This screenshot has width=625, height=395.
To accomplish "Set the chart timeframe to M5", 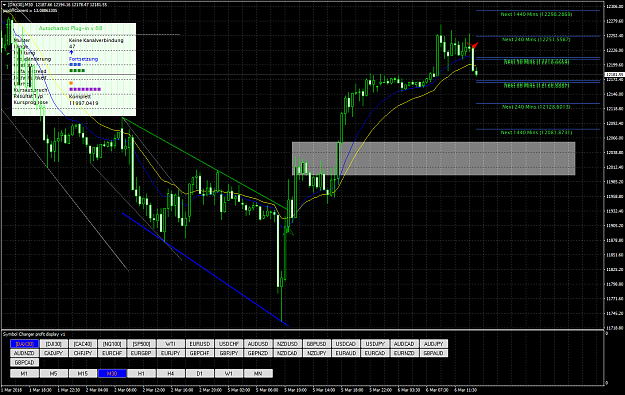I will point(54,373).
